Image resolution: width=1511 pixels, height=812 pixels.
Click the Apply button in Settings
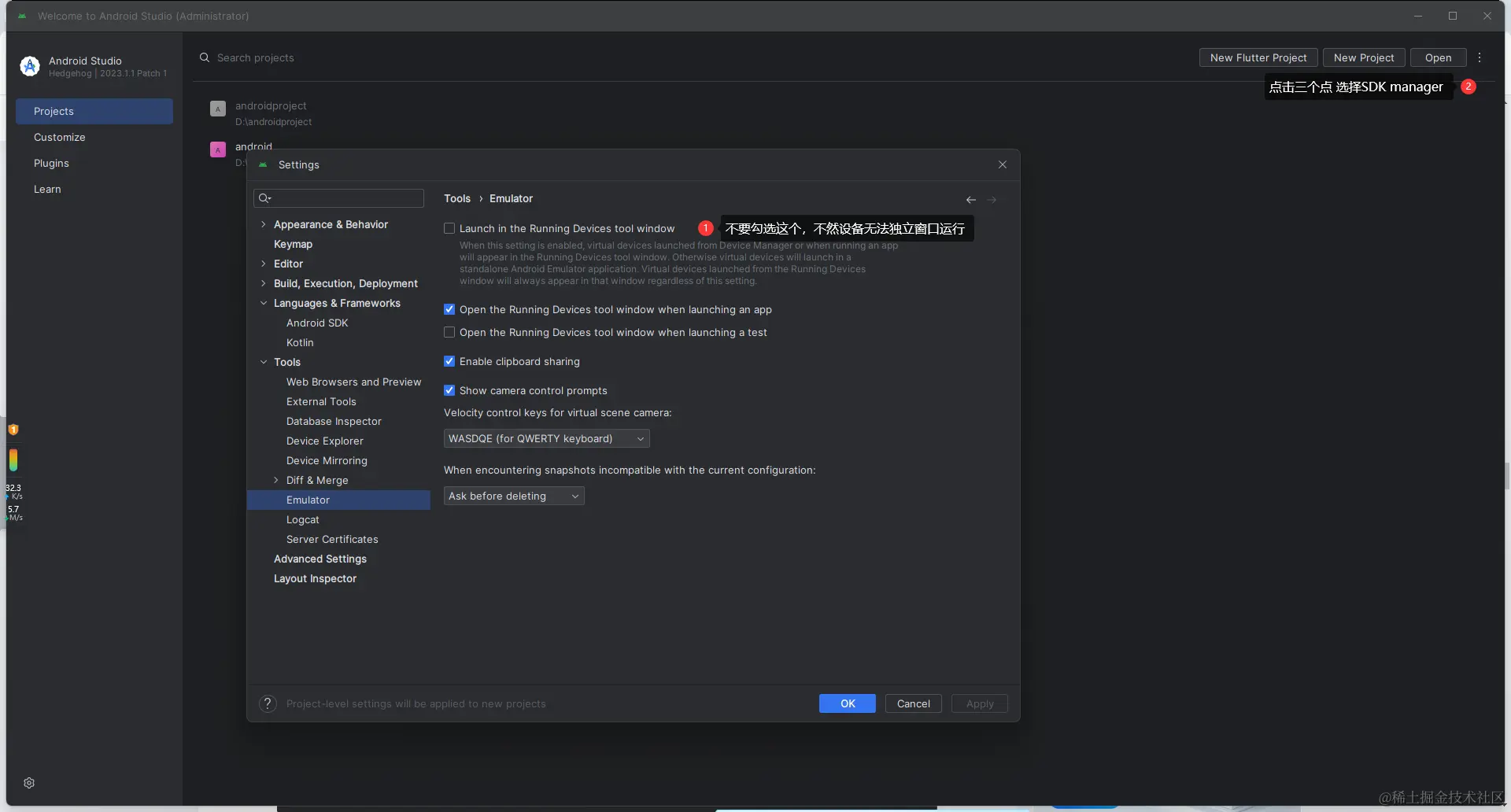[980, 703]
